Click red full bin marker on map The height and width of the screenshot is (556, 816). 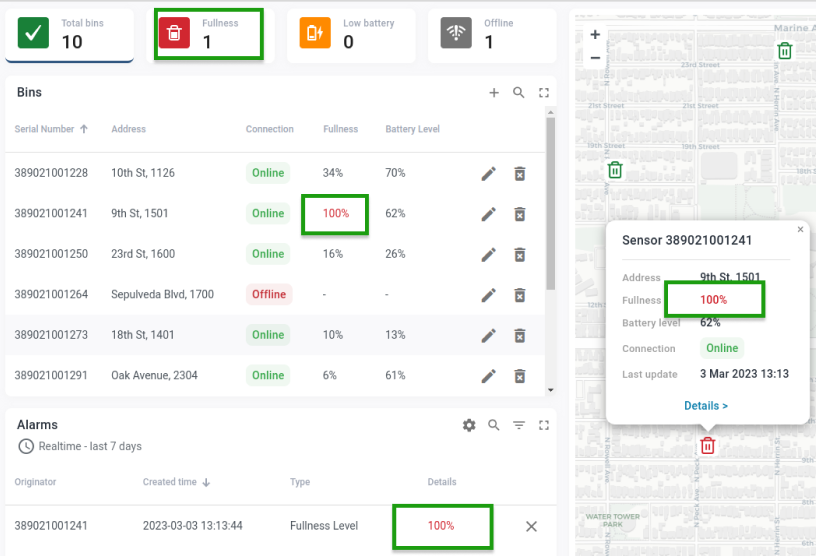tap(707, 446)
